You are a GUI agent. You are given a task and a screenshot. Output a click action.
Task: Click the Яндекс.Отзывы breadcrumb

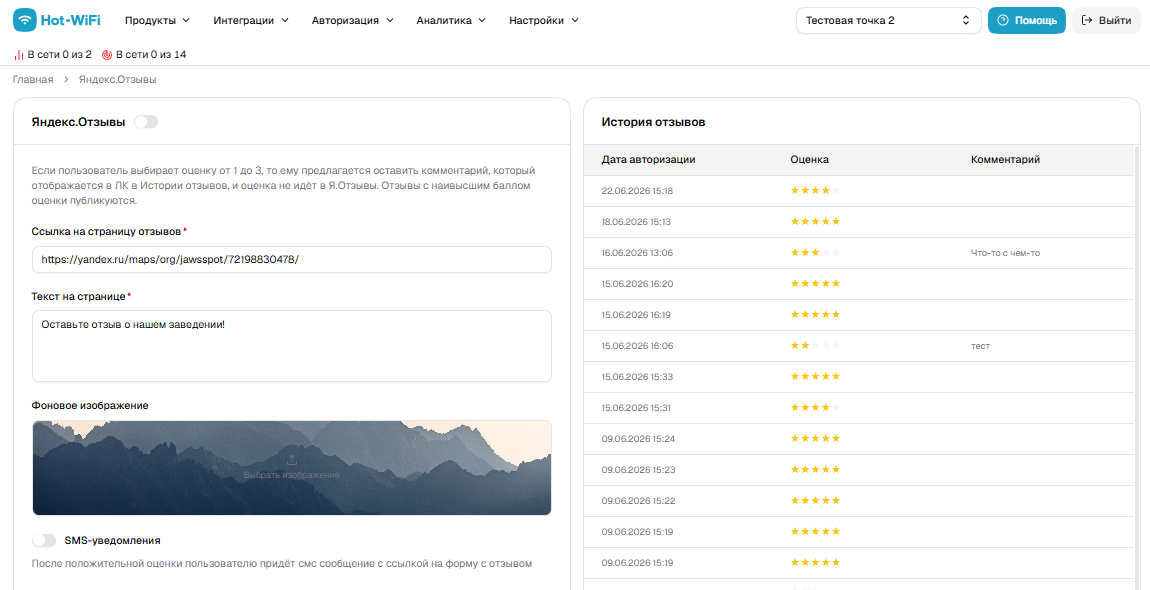pos(117,79)
